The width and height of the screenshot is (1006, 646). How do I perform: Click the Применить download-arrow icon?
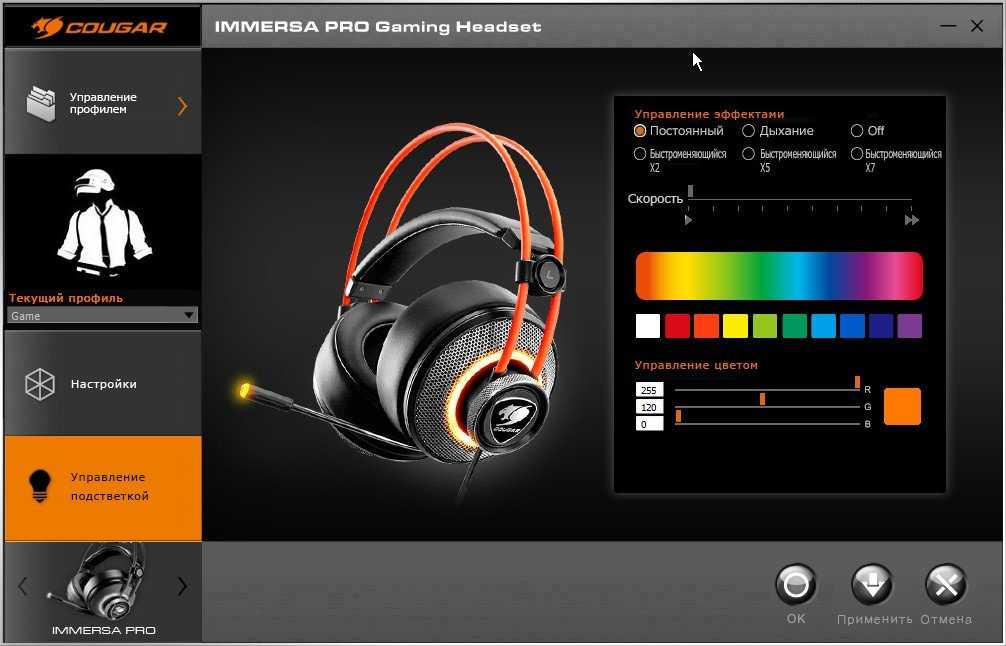click(872, 586)
